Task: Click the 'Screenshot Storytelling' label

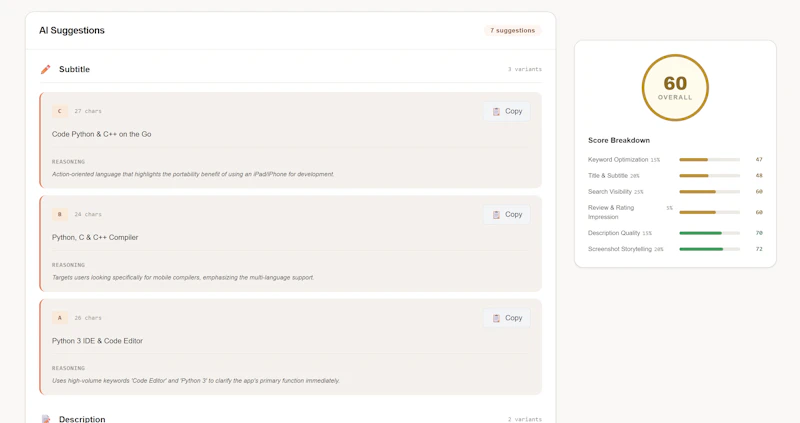Action: coord(620,249)
